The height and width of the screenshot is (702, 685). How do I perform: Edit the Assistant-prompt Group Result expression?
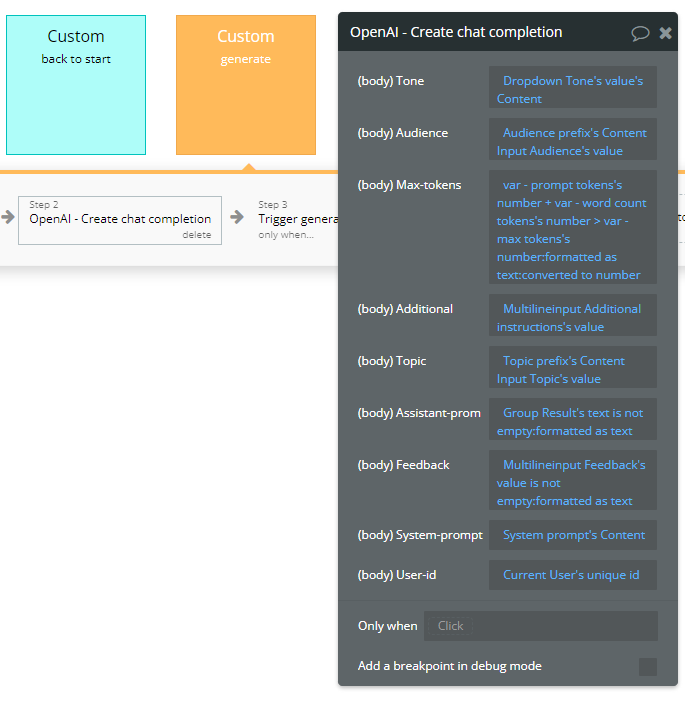point(573,419)
